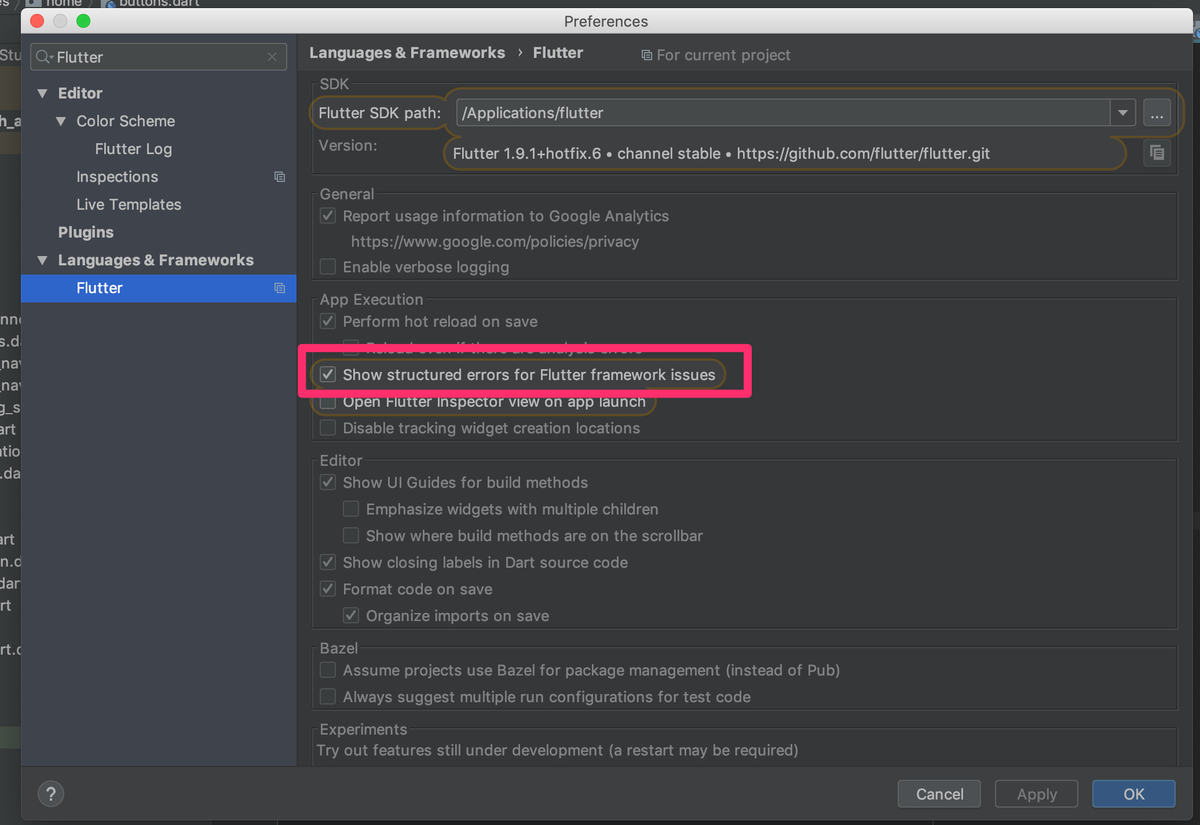
Task: Focus the settings search box containing Flutter
Action: [160, 57]
